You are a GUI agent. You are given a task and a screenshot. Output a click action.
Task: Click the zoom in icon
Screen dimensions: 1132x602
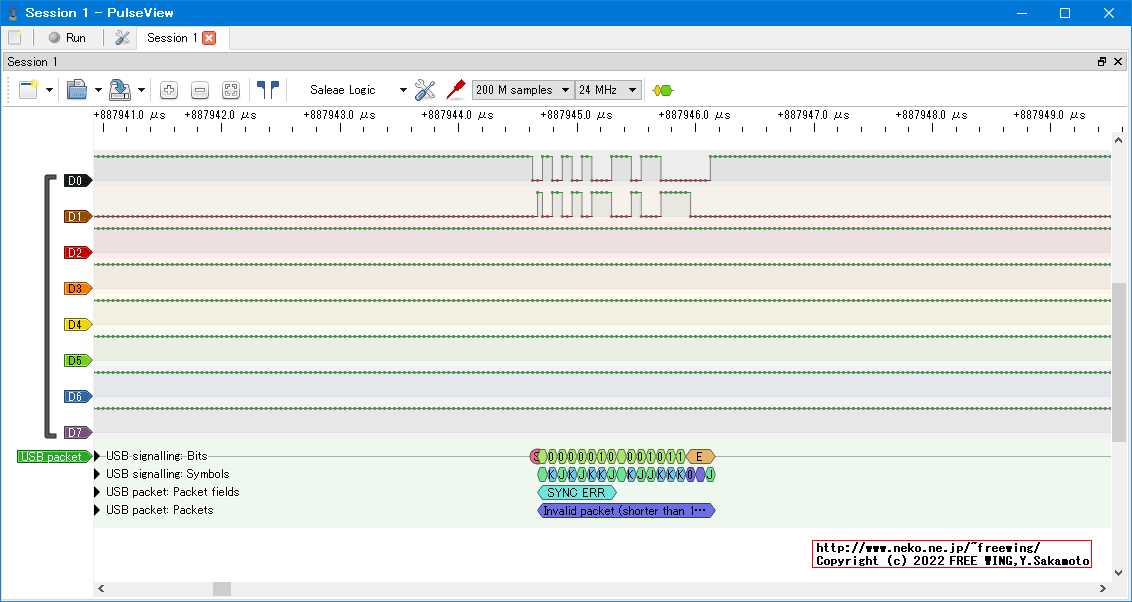[x=169, y=90]
